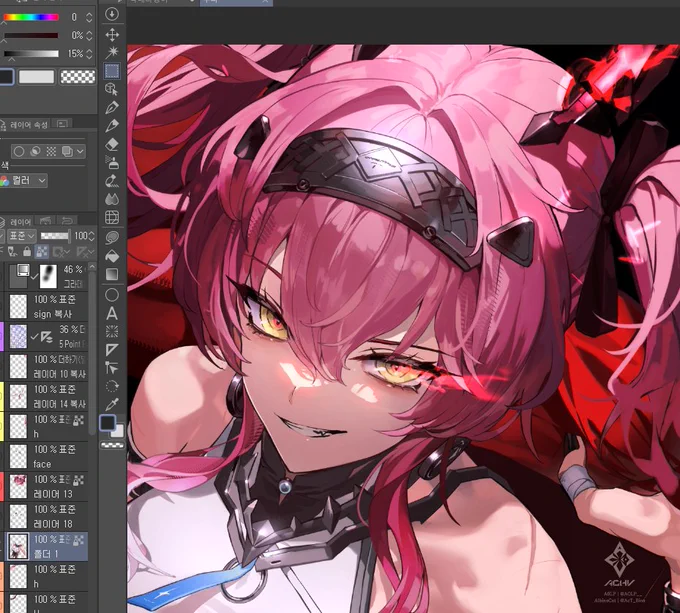Open the tab right of 레이어 tab
Image resolution: width=680 pixels, height=613 pixels.
click(46, 221)
